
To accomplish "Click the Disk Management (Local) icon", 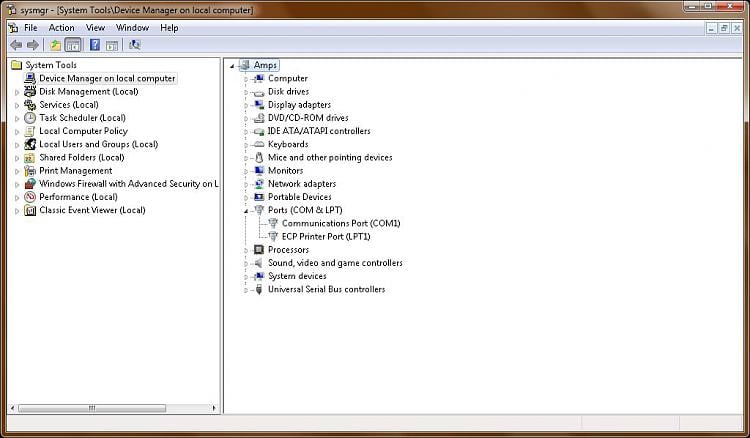I will pos(30,91).
